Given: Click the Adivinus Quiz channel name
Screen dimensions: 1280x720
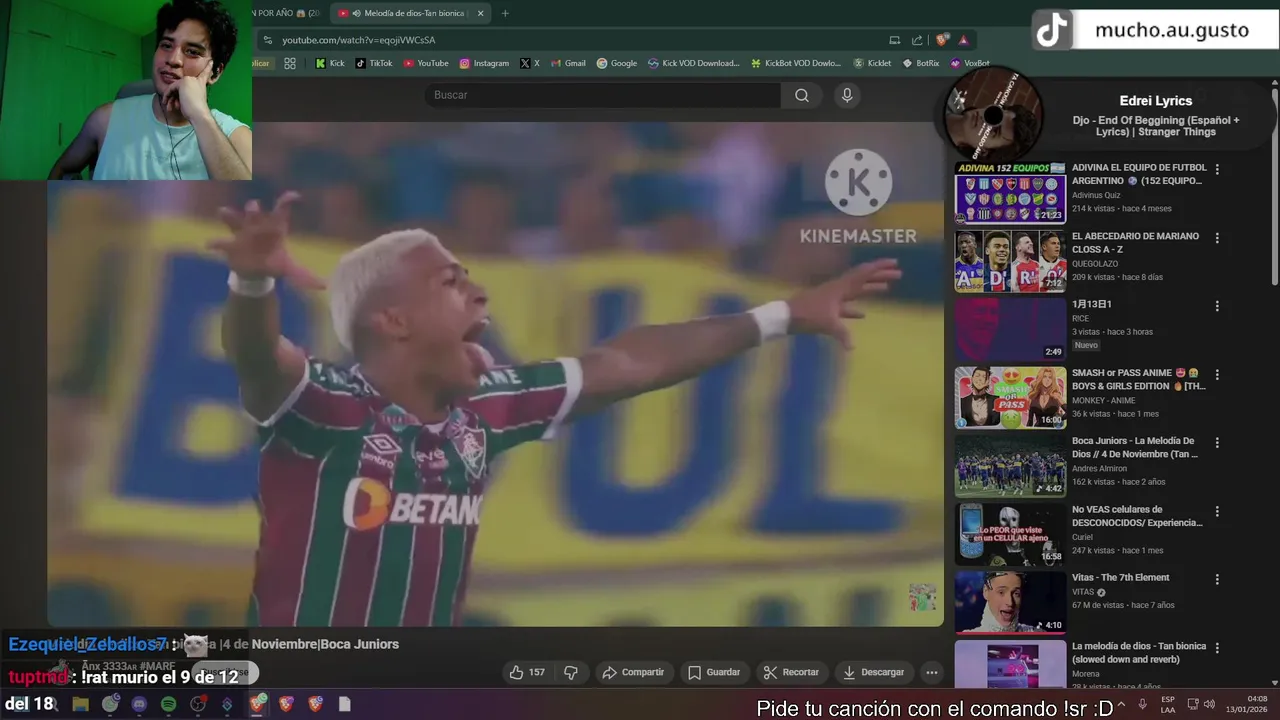Looking at the screenshot, I should (x=1097, y=195).
